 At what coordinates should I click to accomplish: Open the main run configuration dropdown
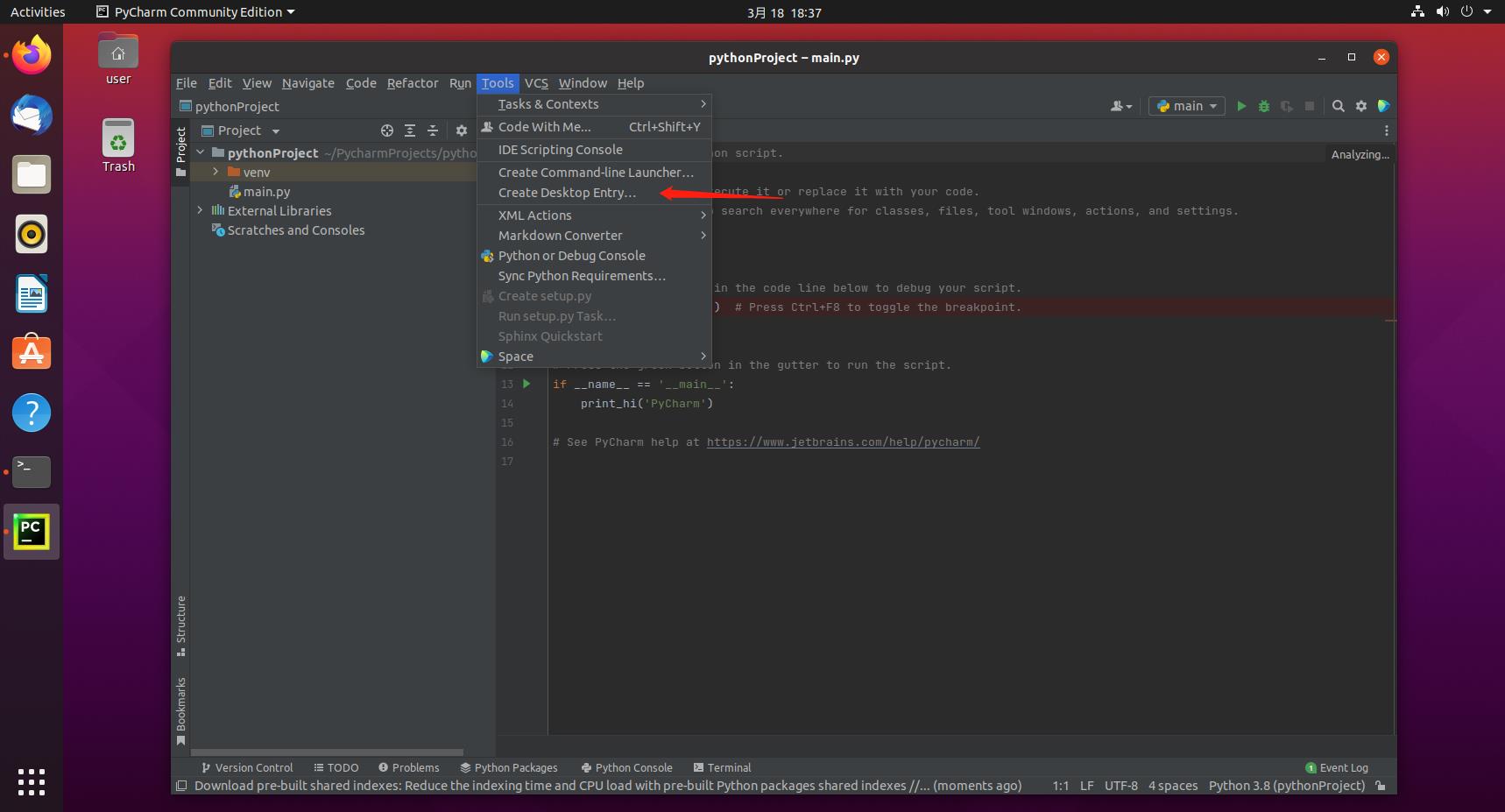(x=1186, y=106)
